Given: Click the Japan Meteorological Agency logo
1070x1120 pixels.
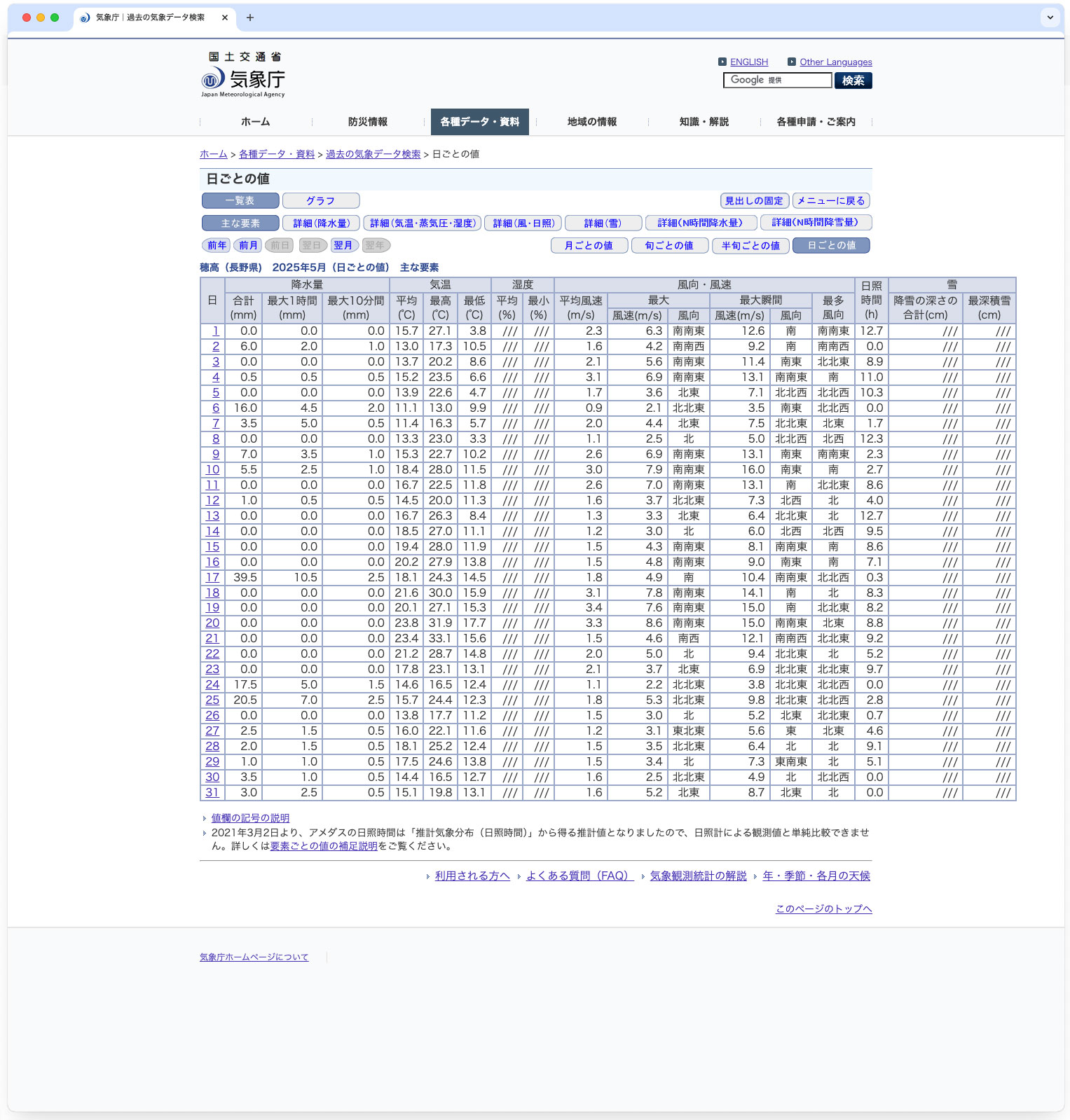Looking at the screenshot, I should point(242,75).
